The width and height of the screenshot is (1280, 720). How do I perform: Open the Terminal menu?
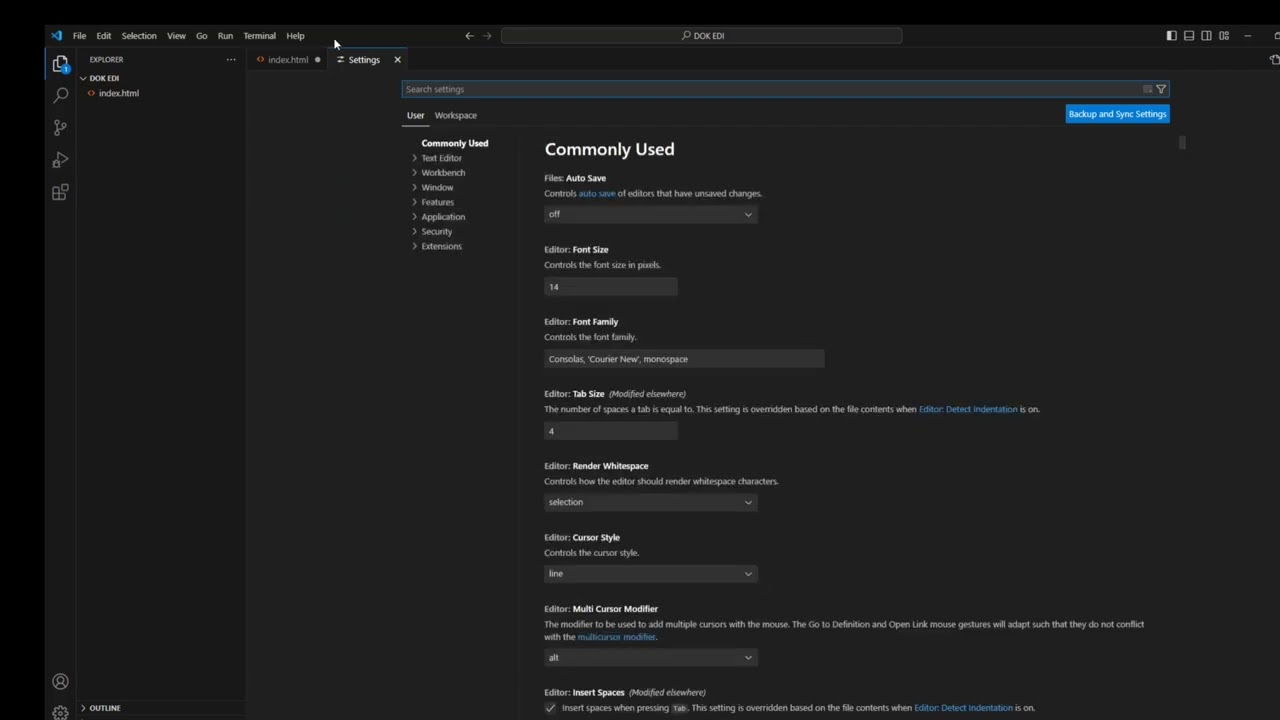coord(260,36)
